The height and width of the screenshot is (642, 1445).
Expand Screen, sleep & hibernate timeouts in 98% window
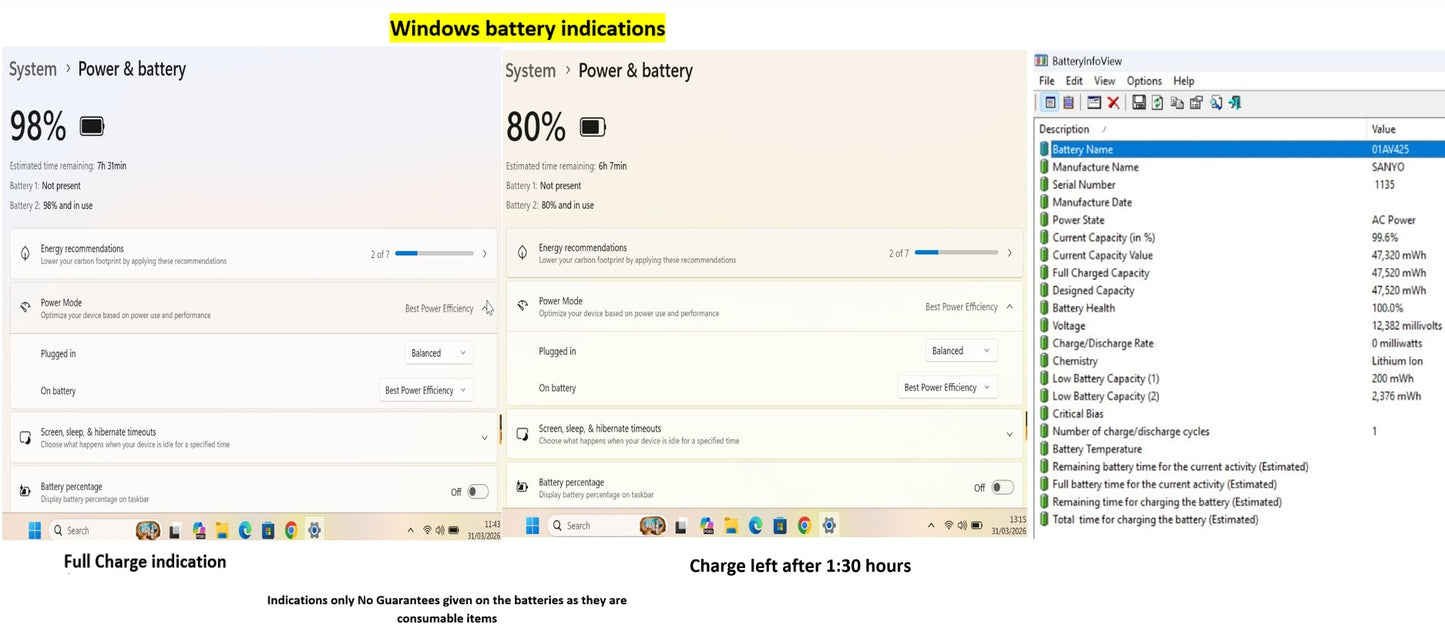point(254,437)
